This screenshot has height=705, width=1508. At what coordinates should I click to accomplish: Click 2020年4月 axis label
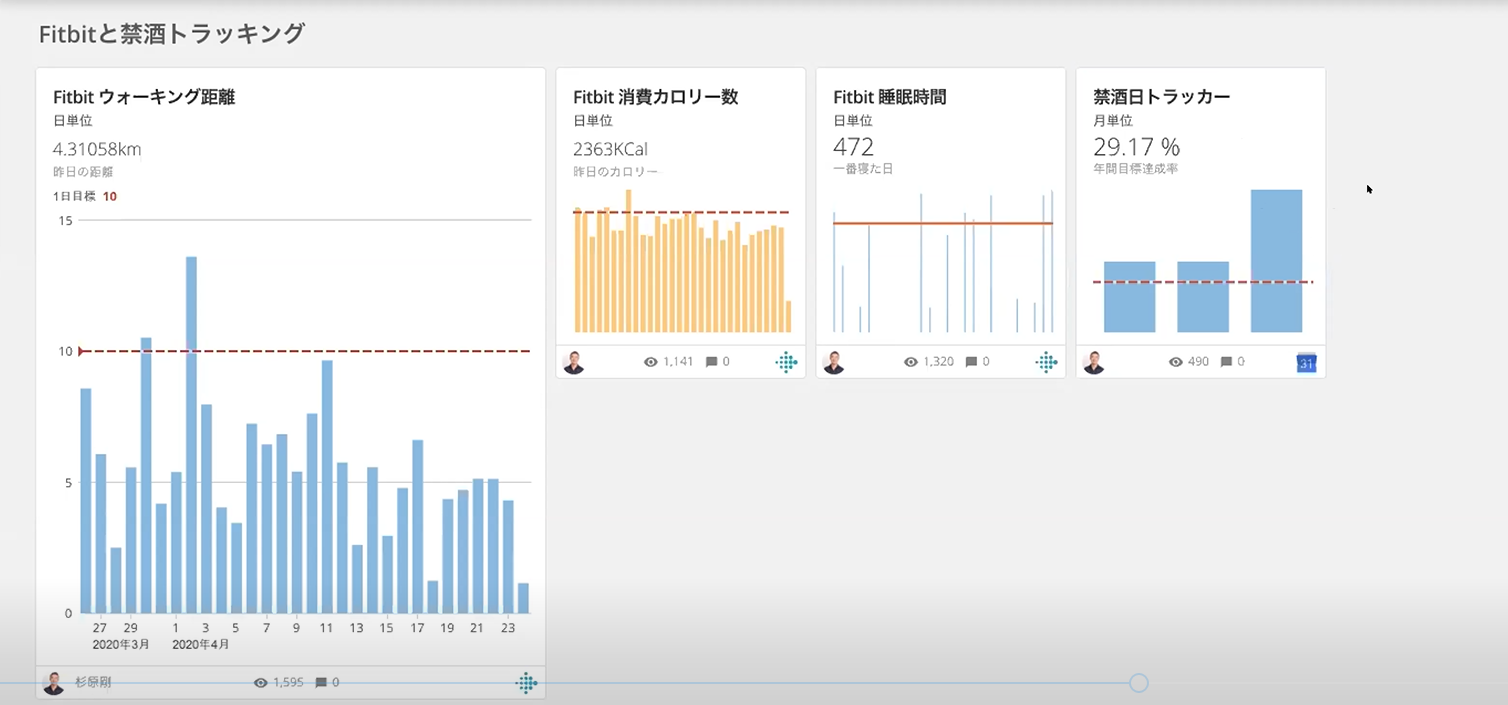click(x=200, y=645)
